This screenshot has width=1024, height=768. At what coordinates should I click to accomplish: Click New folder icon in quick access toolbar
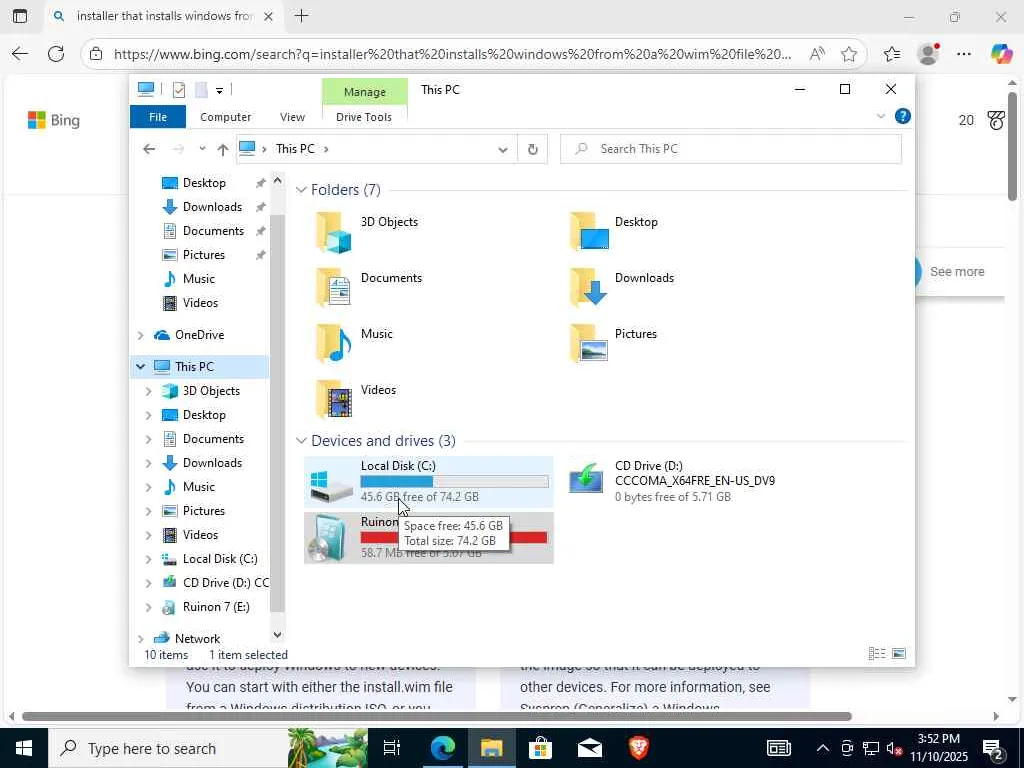202,90
